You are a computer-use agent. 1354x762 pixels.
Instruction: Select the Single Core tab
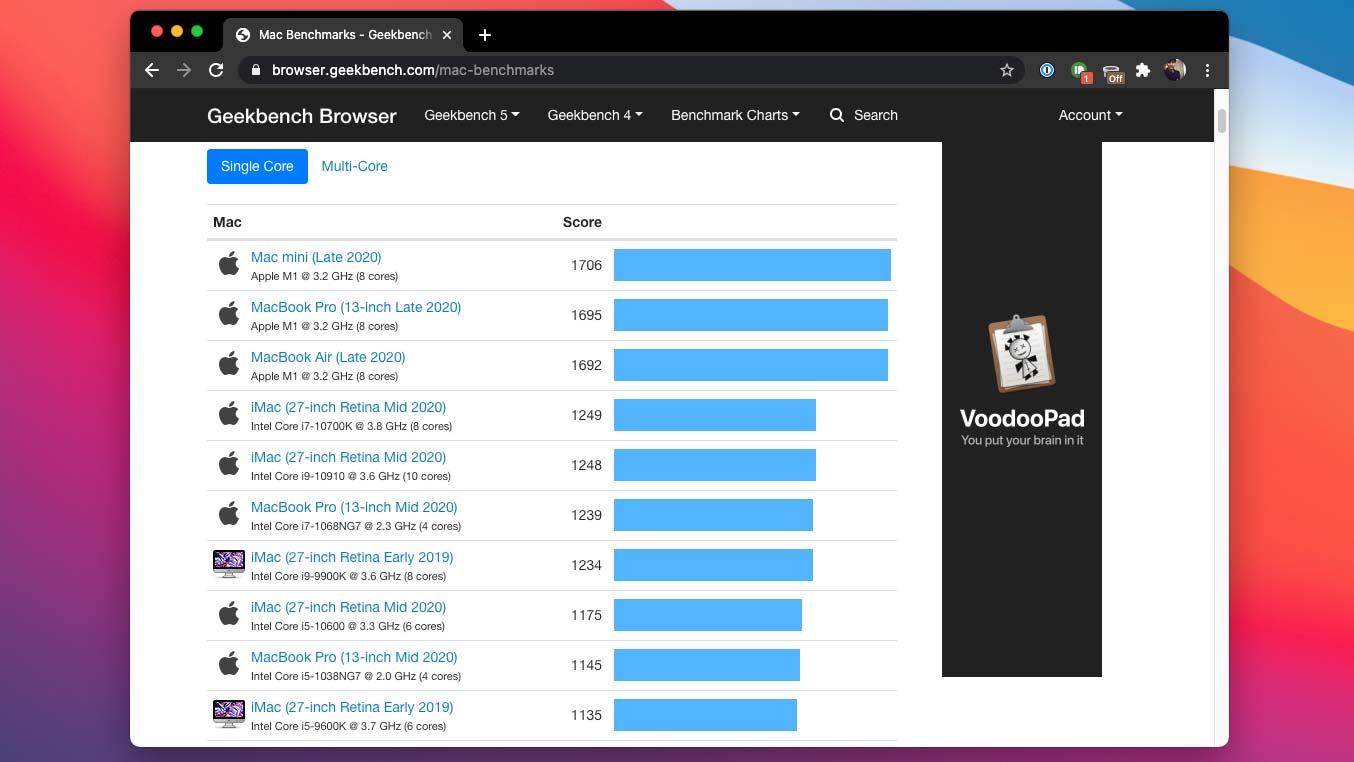click(x=257, y=166)
